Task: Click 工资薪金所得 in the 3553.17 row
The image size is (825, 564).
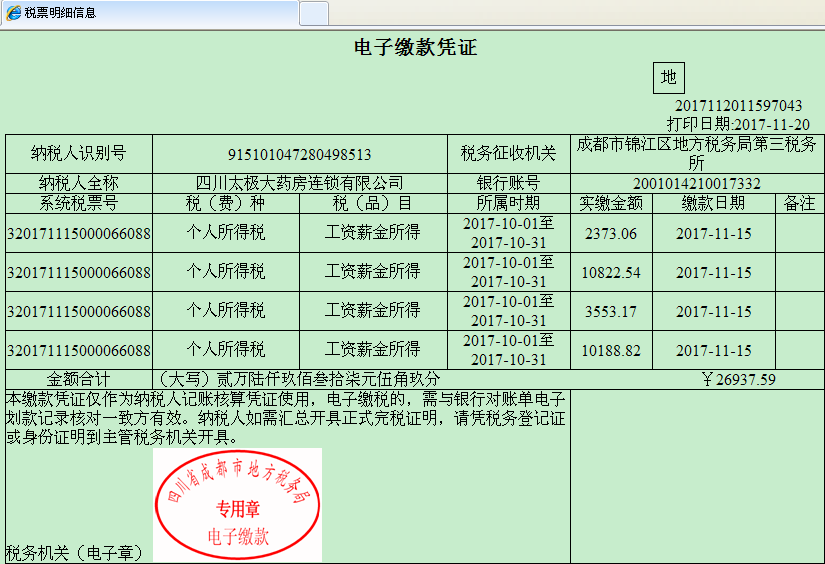Action: pyautogui.click(x=373, y=310)
